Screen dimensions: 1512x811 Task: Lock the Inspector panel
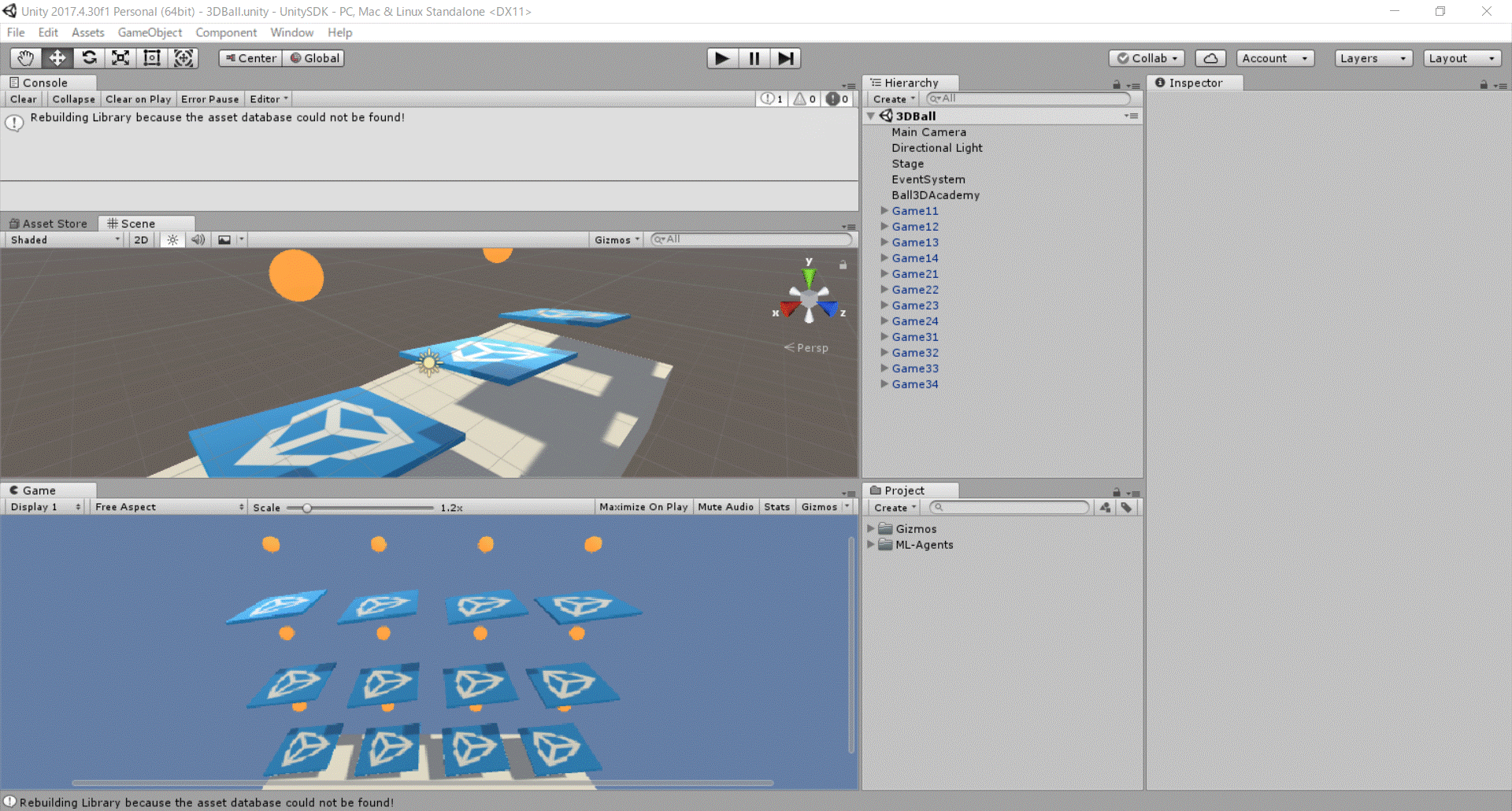pyautogui.click(x=1484, y=84)
